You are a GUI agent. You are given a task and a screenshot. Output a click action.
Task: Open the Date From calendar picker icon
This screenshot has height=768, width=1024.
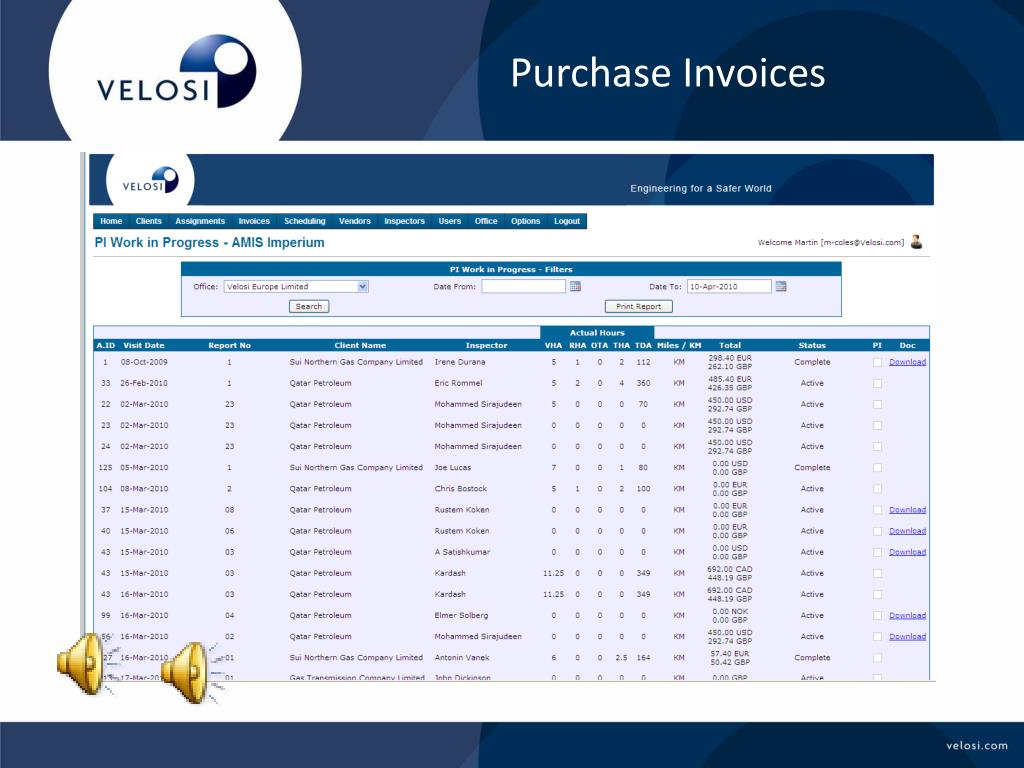point(575,286)
